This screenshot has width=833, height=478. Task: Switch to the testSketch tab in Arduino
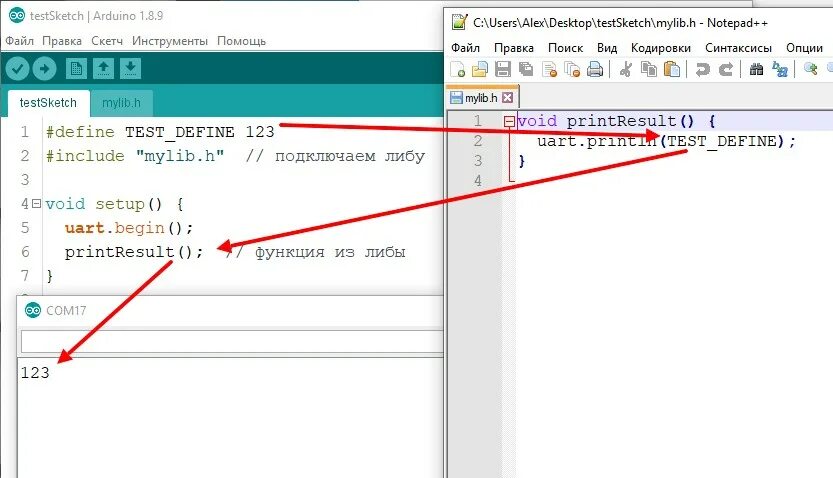[48, 103]
